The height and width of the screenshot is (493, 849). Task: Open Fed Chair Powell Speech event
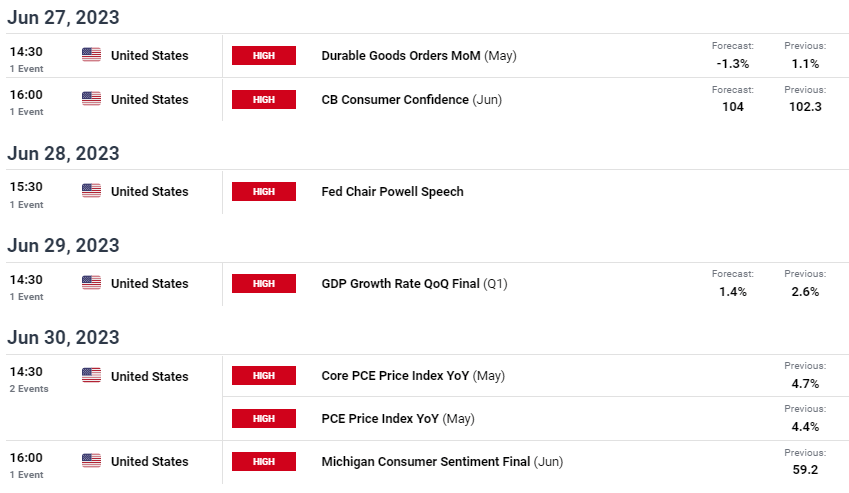coord(392,192)
